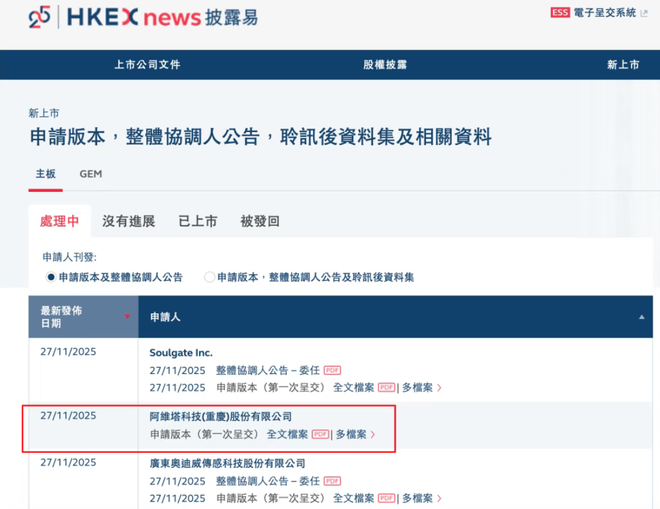Click the 25th anniversary logo icon
The height and width of the screenshot is (509, 660).
pyautogui.click(x=39, y=16)
